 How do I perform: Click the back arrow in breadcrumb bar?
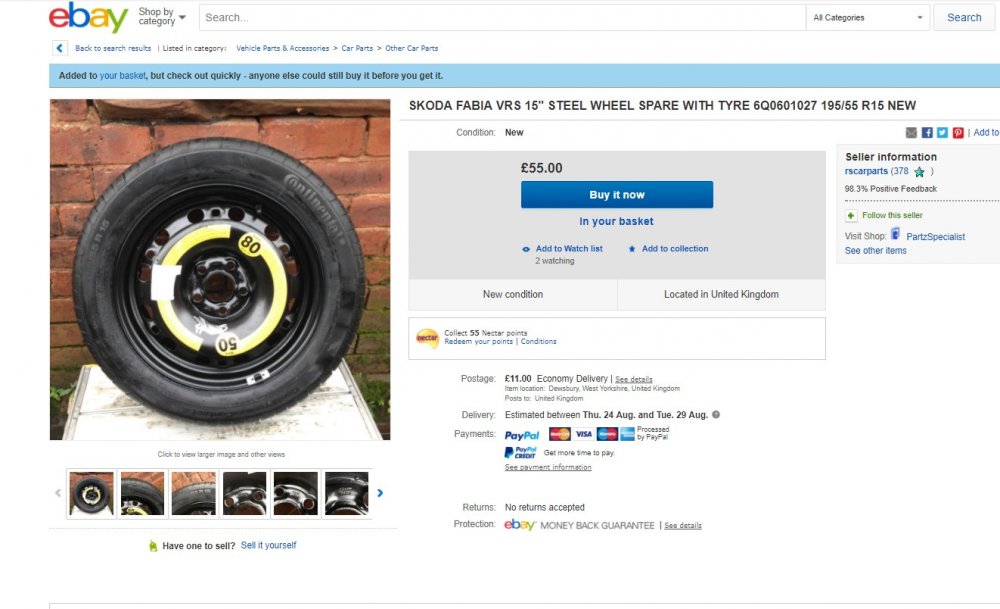(59, 48)
